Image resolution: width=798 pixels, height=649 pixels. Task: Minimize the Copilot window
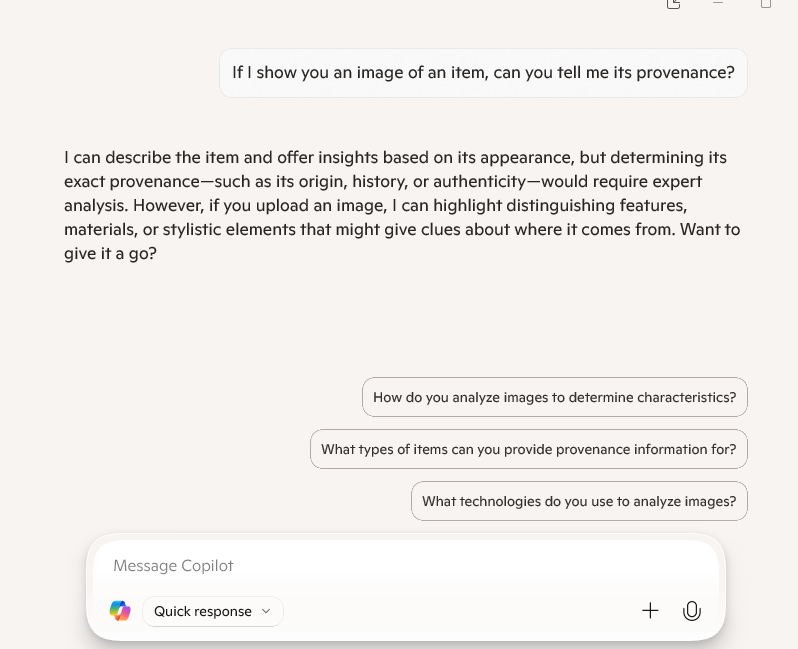[718, 4]
